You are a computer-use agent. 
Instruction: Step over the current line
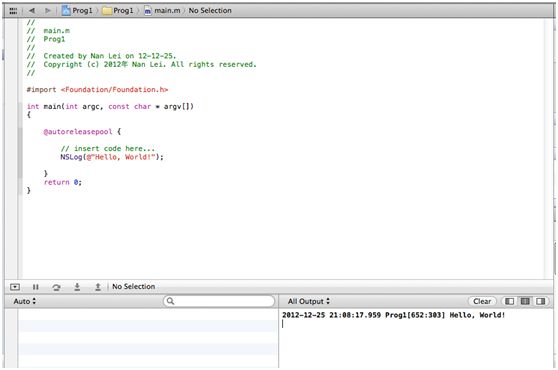tap(56, 287)
